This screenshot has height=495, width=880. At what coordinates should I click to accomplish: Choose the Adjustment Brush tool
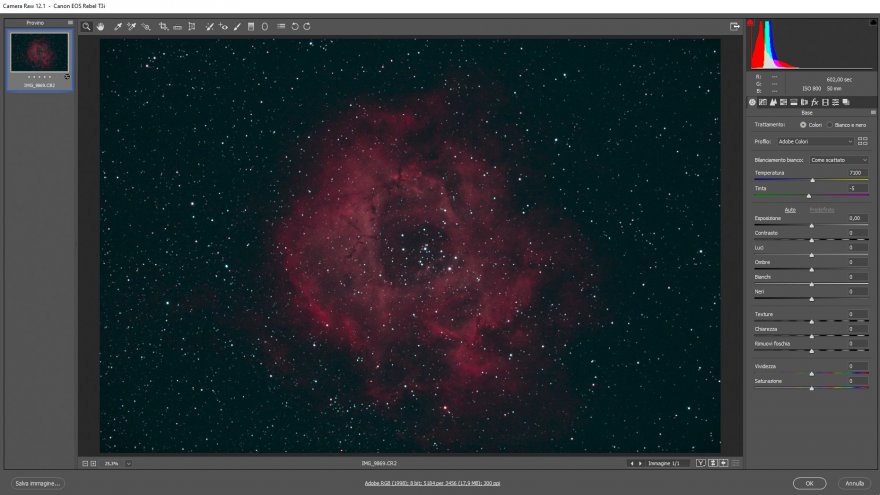(237, 27)
